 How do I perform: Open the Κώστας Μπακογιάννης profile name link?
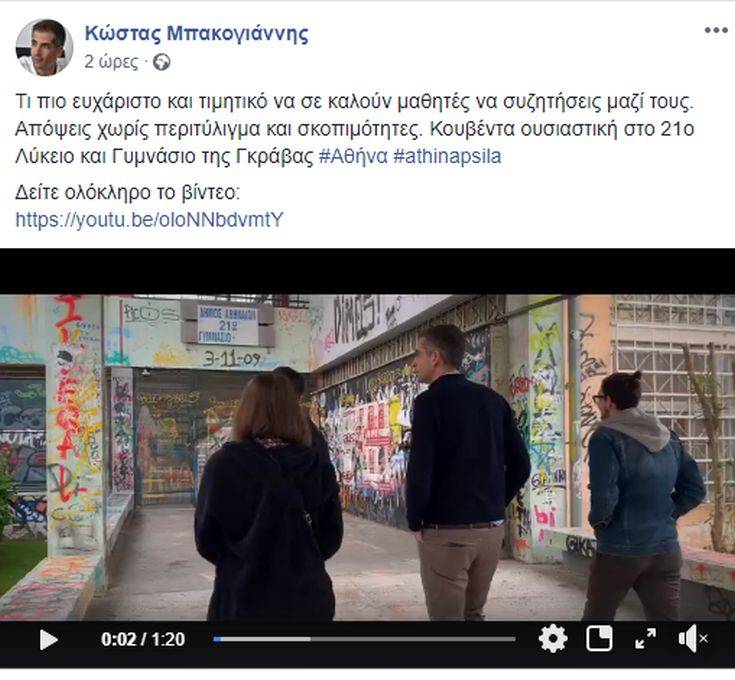tap(196, 33)
